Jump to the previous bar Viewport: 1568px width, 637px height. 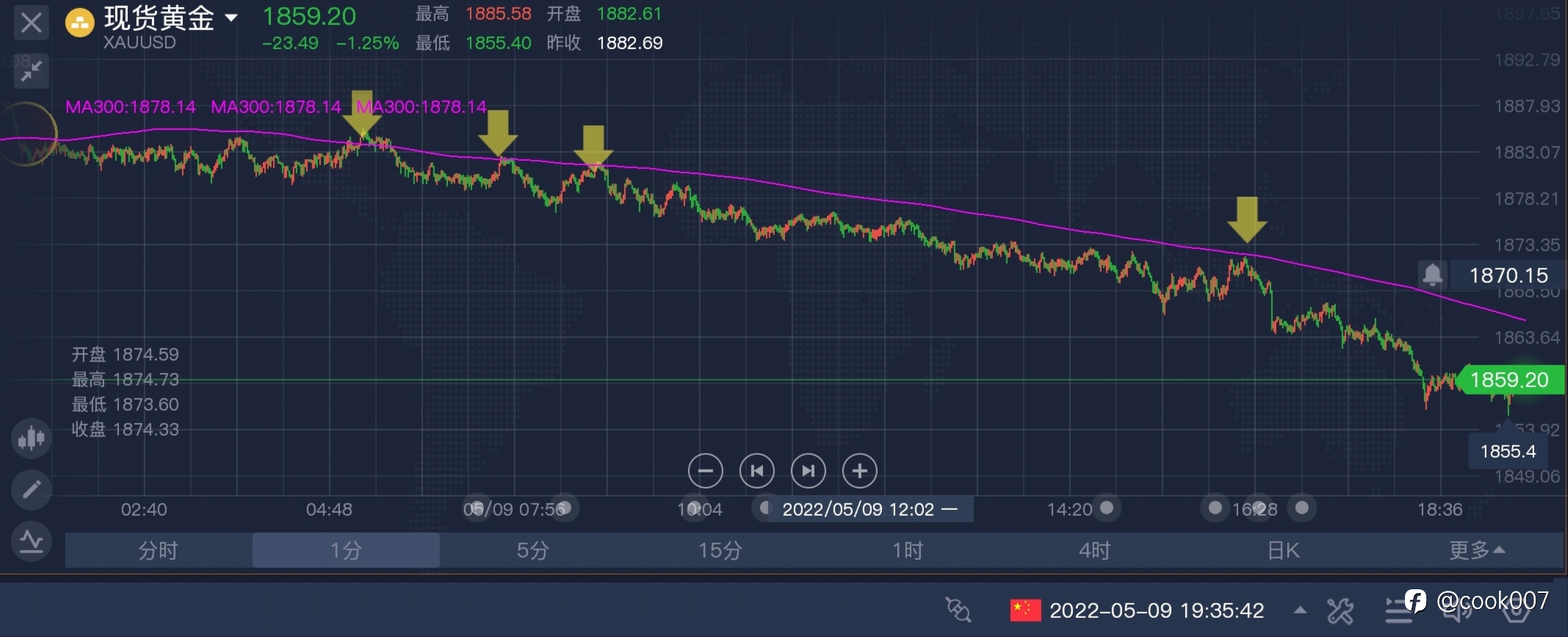[756, 471]
